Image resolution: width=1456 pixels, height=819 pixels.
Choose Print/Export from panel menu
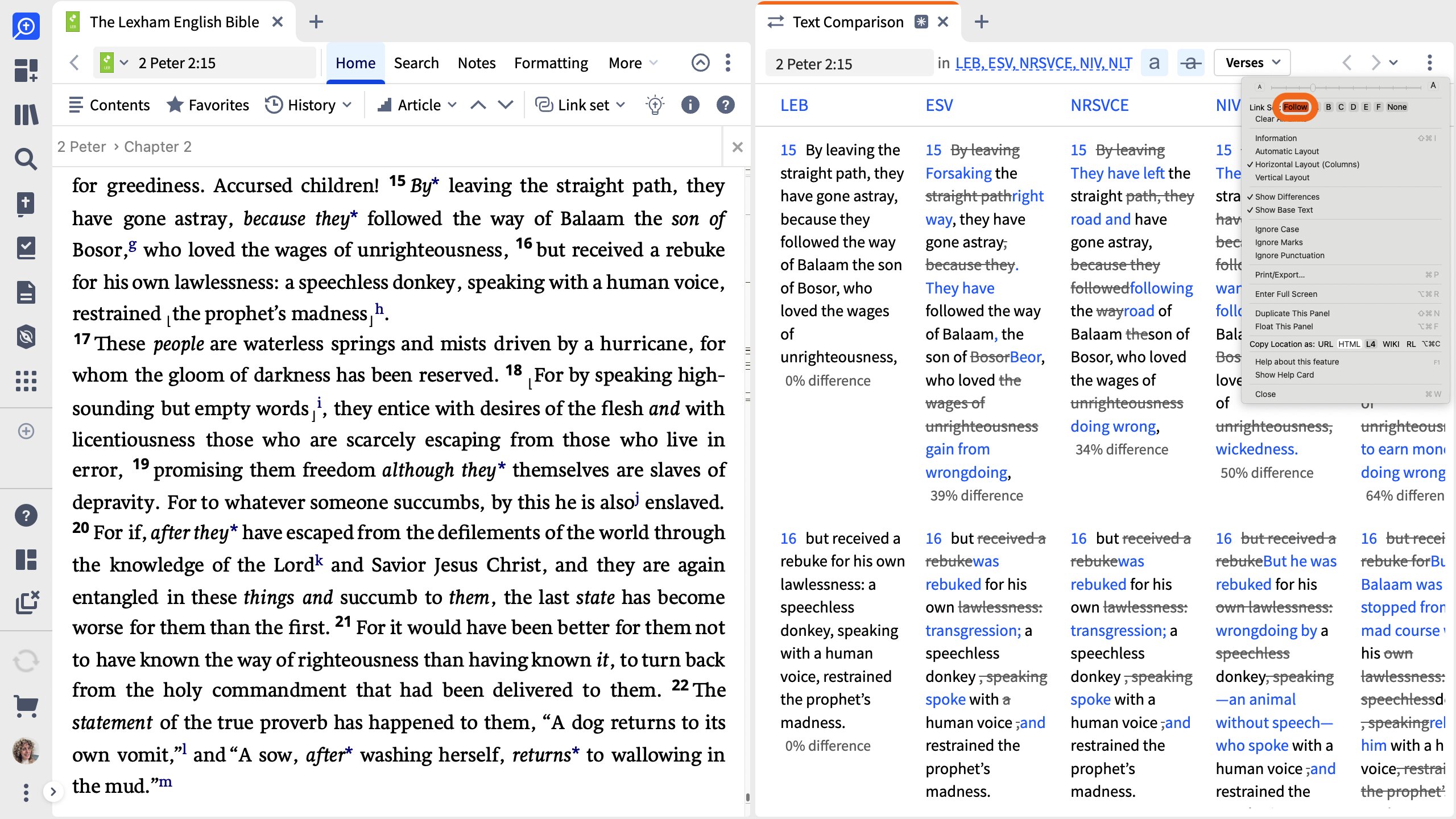point(1280,275)
